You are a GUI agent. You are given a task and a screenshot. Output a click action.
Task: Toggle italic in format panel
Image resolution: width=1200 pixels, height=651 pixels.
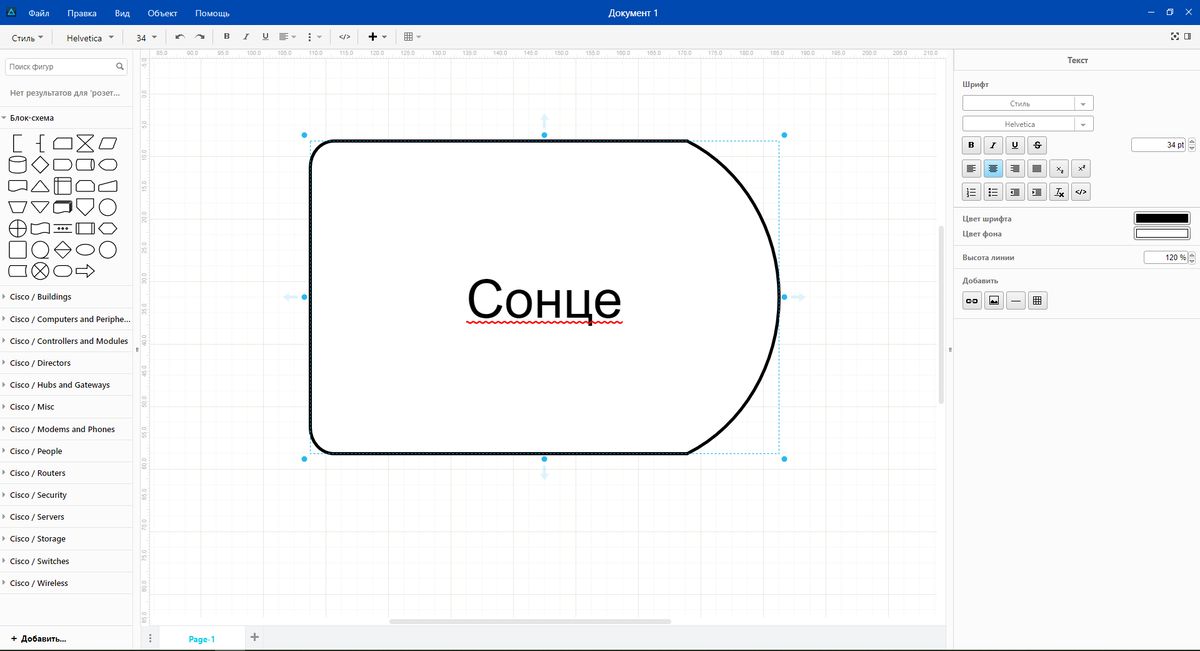[993, 145]
